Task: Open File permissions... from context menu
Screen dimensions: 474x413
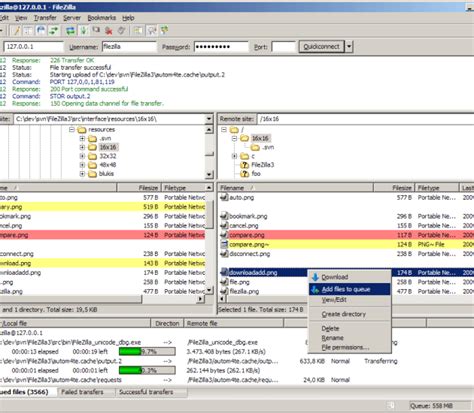Action: click(x=349, y=347)
